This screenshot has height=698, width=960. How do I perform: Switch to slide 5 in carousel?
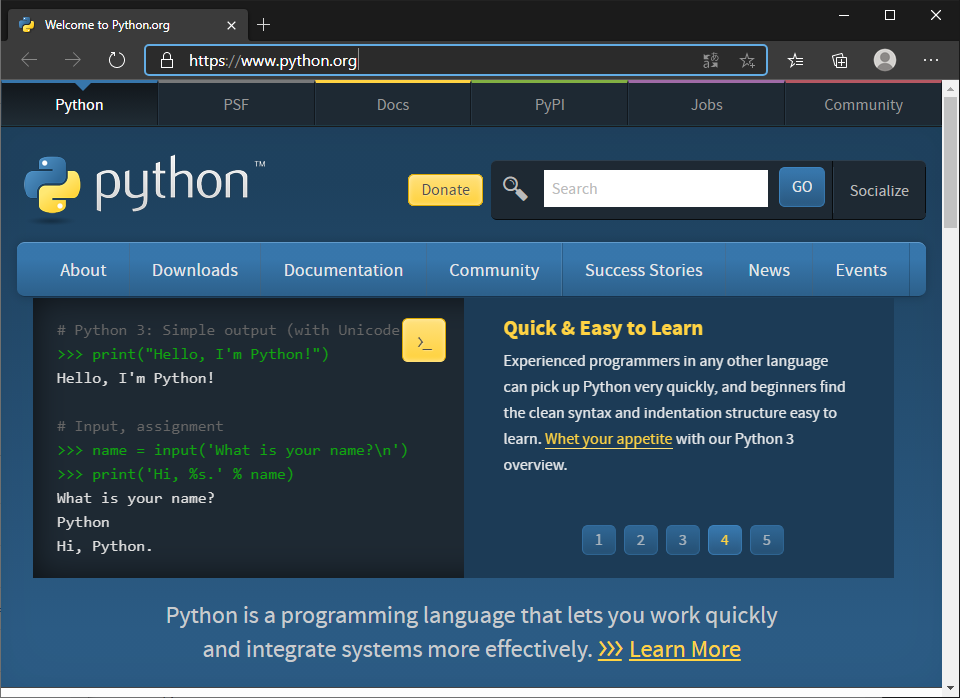(767, 540)
